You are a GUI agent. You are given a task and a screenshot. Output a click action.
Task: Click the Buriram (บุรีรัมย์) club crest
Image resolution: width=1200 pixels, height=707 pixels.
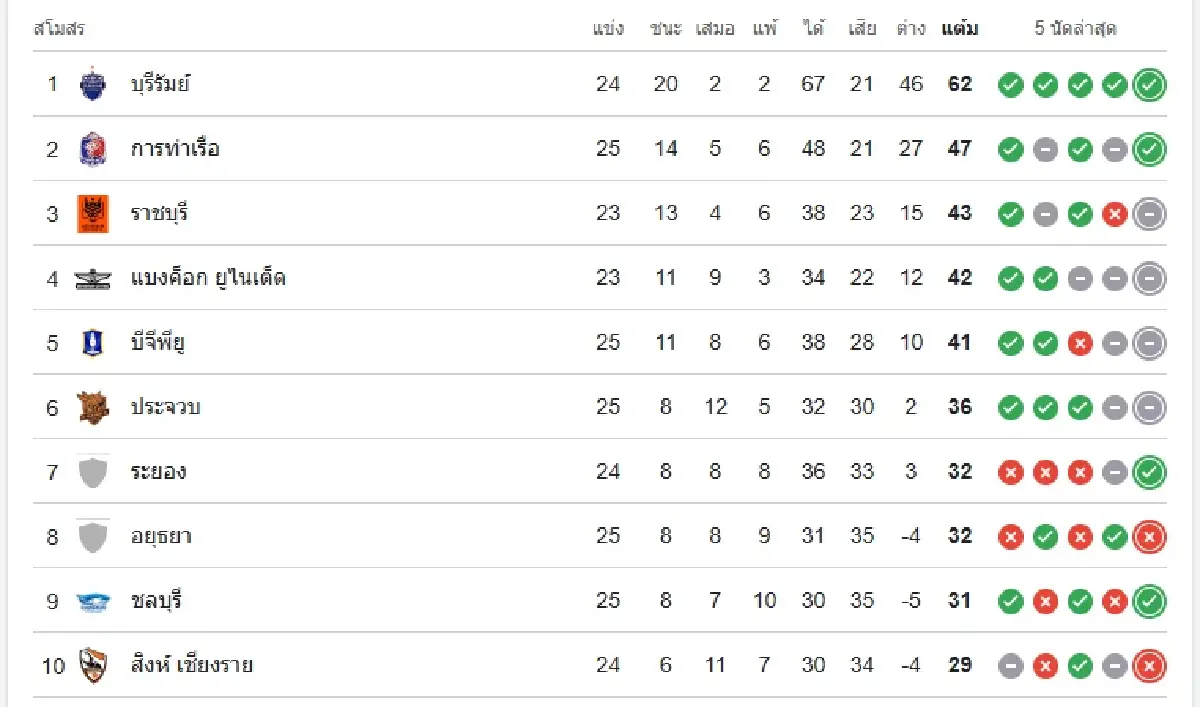[92, 84]
